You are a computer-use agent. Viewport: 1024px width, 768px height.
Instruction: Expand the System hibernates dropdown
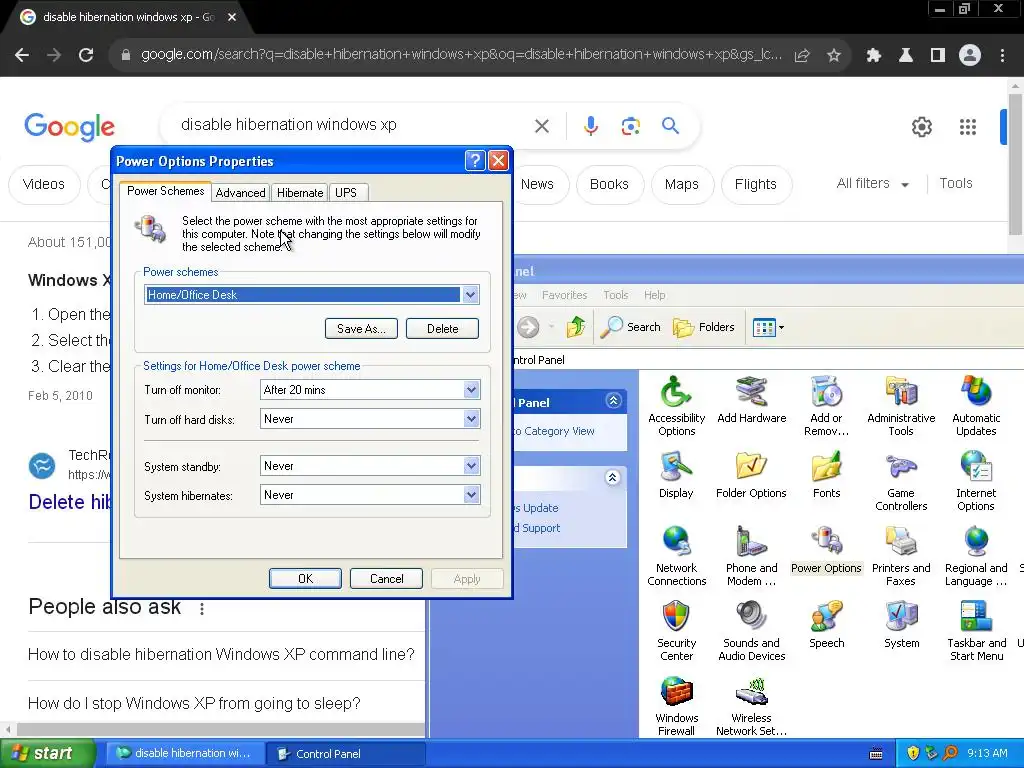tap(471, 494)
